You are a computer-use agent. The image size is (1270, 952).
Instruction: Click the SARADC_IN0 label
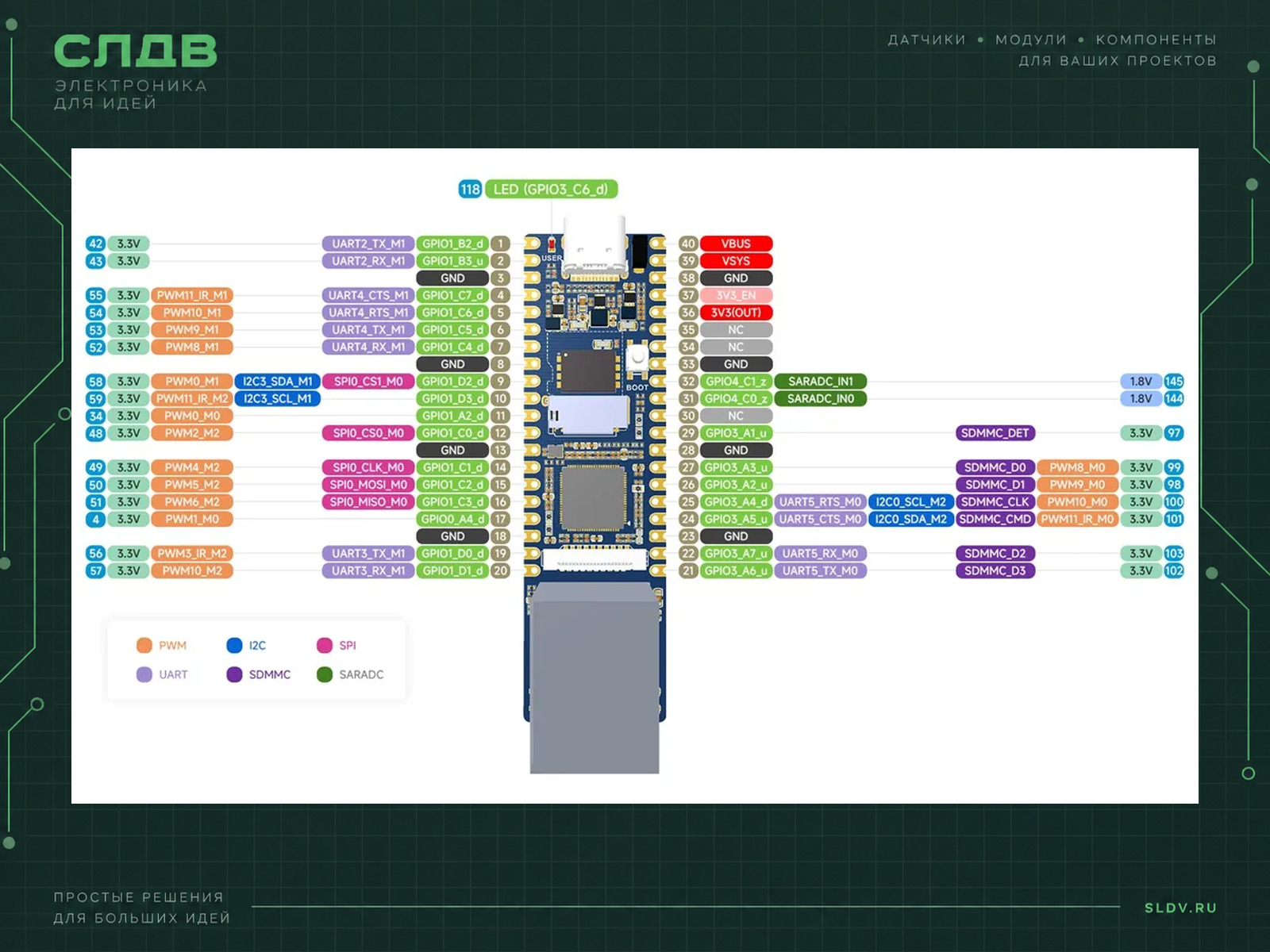[x=820, y=398]
